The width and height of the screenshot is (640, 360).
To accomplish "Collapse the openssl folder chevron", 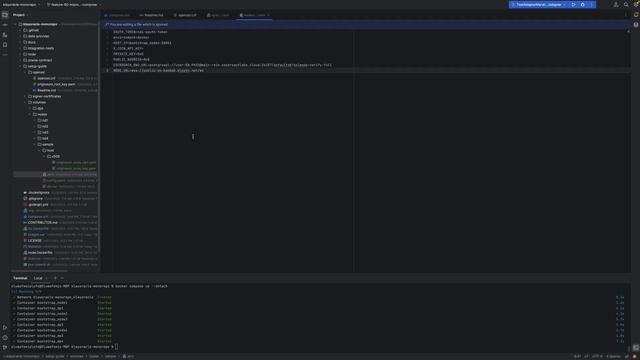I will [x=25, y=72].
